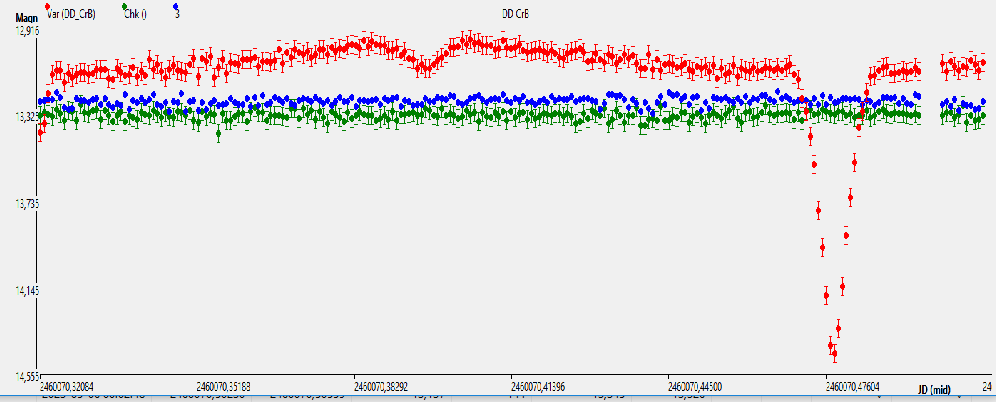This screenshot has height=402, width=996.
Task: Click the 13,735 magnitude axis value
Action: tap(27, 204)
